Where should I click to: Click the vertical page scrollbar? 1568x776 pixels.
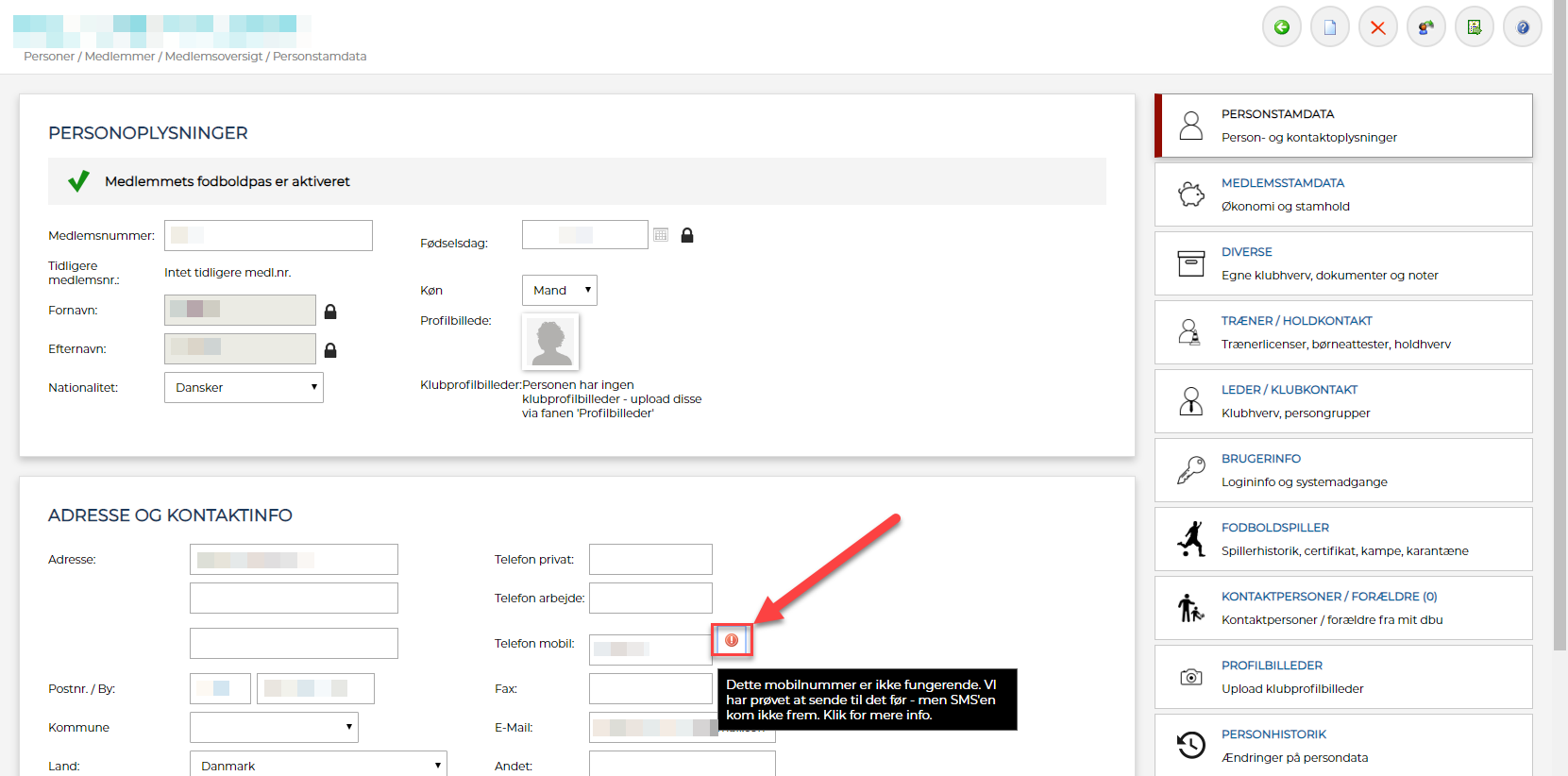1560,326
